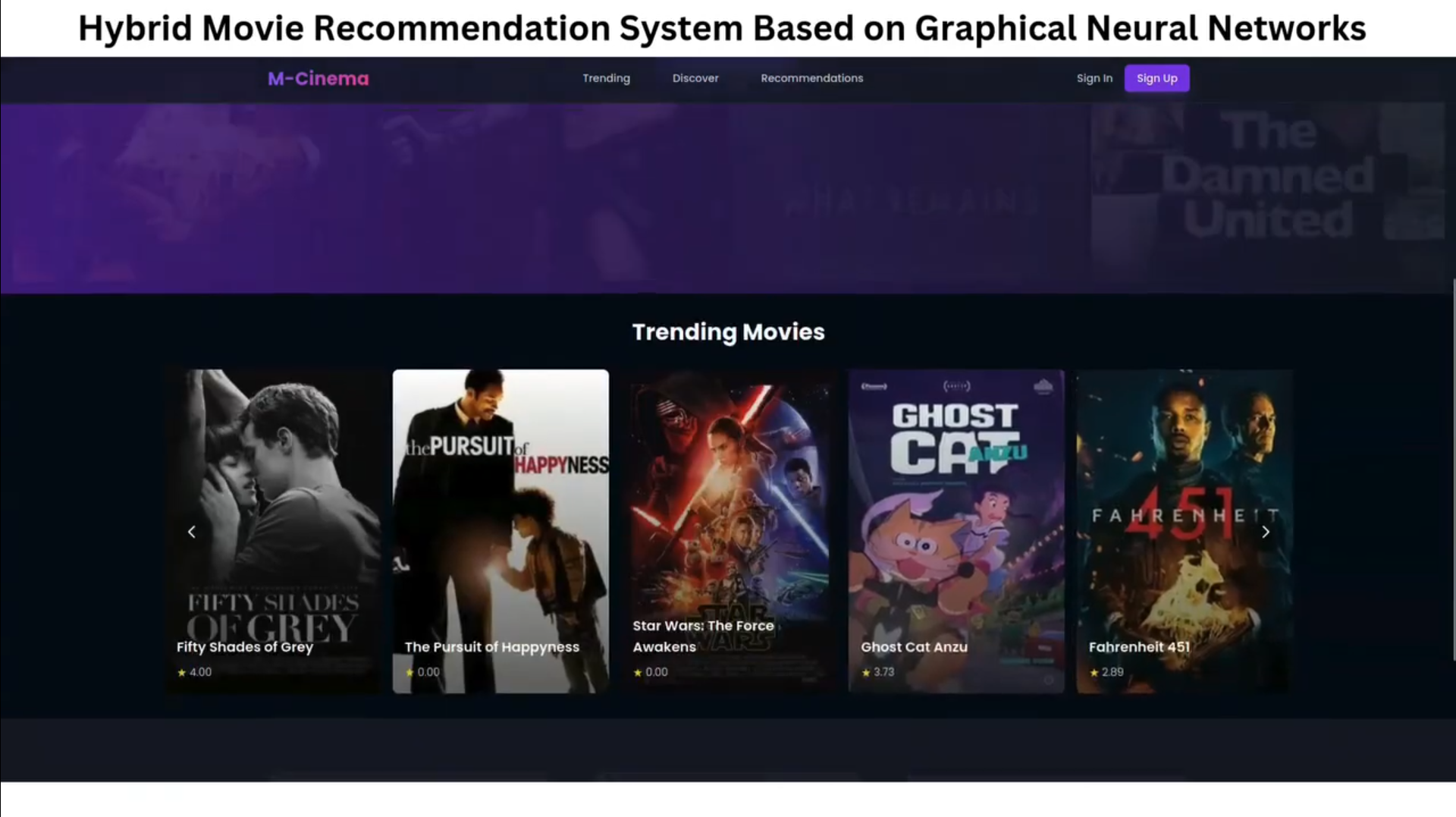
Task: Click the Ghost Cat Anzu title text
Action: coord(914,647)
